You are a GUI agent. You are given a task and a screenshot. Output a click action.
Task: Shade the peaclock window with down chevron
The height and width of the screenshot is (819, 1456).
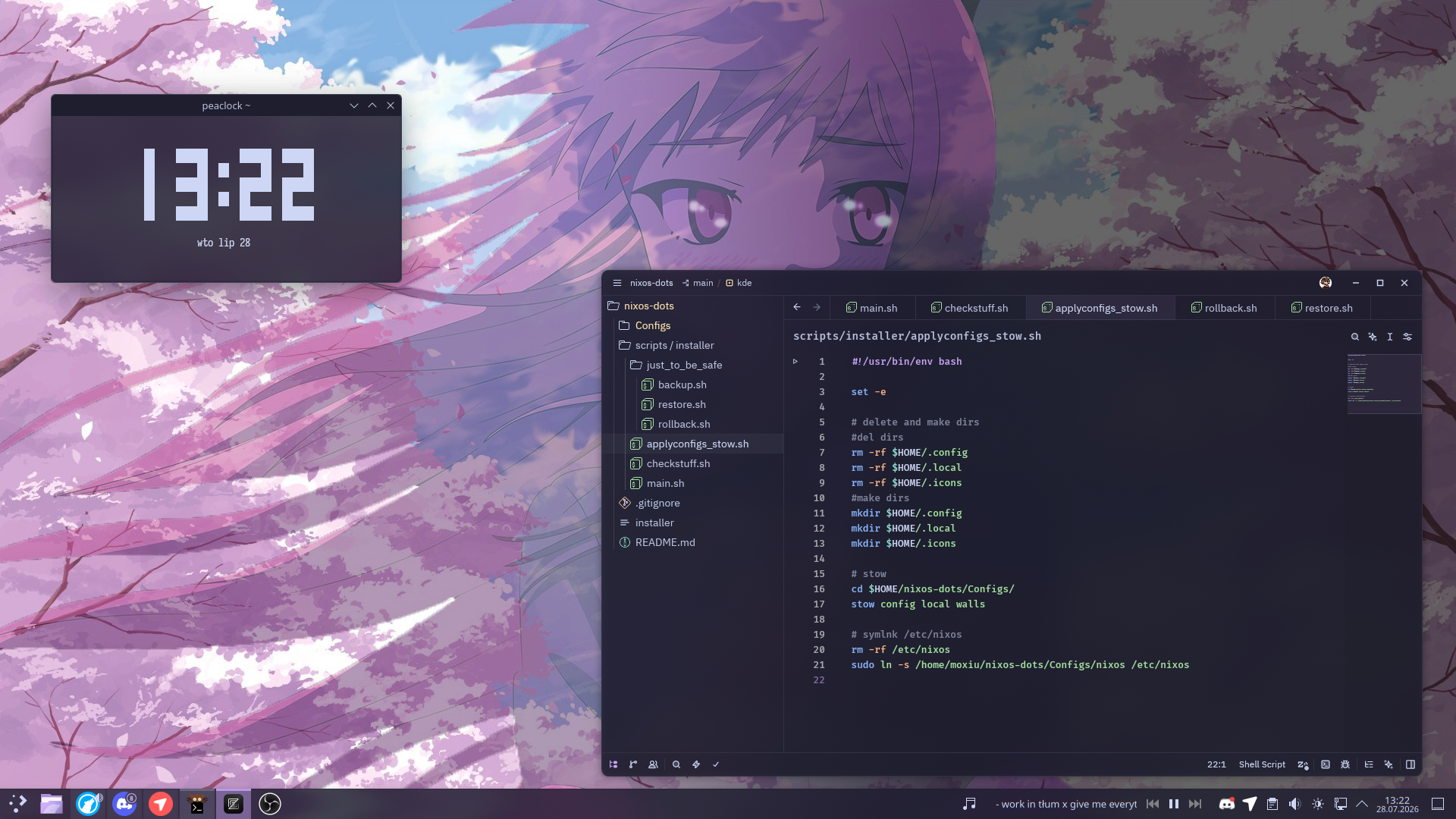click(354, 105)
